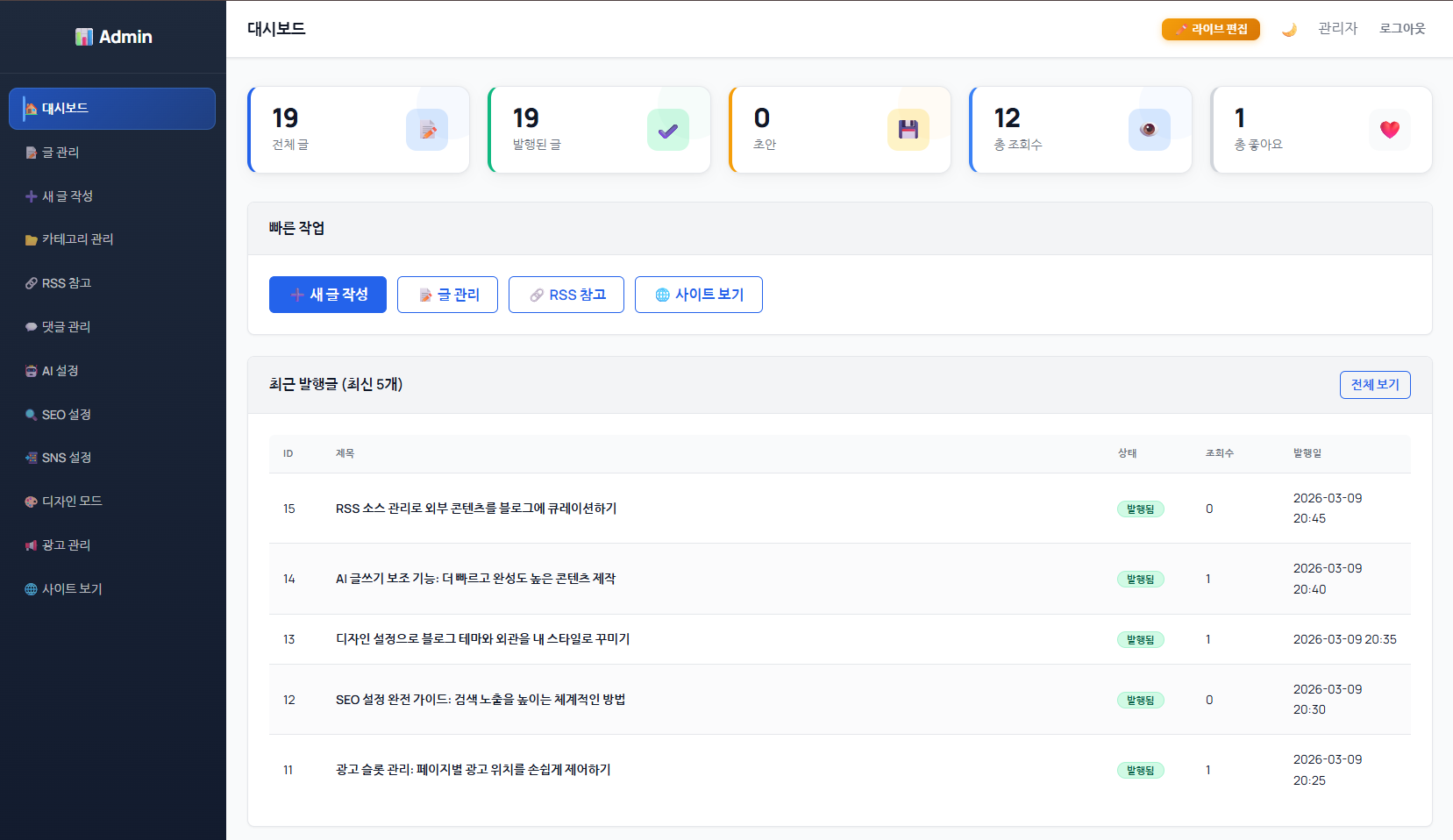This screenshot has width=1453, height=840.
Task: Click the RSS 참고 quick action button
Action: pos(566,295)
